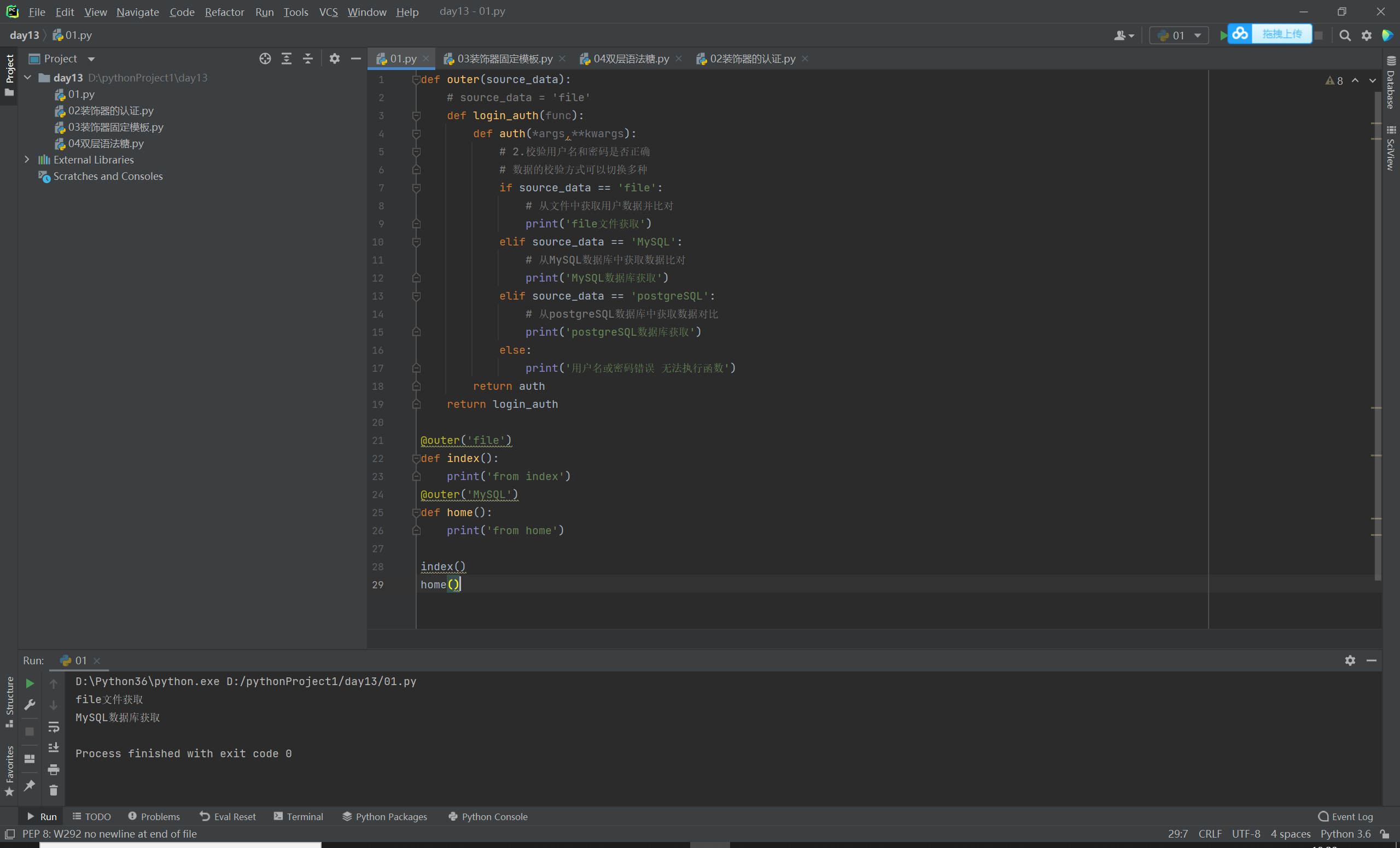The image size is (1400, 848).
Task: Toggle the pin tab icon in Run panel
Action: 30,786
